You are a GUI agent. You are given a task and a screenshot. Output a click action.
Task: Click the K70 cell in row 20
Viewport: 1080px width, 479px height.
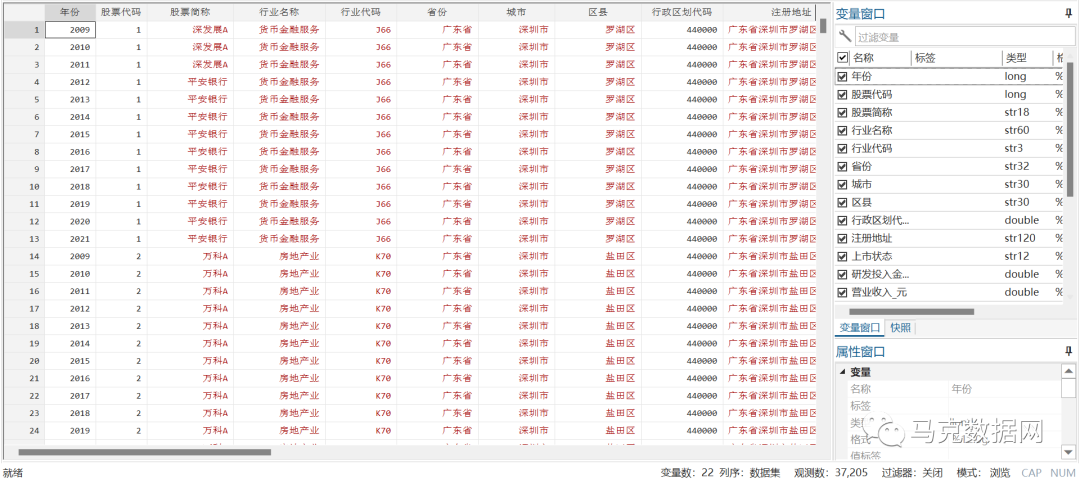tap(361, 361)
